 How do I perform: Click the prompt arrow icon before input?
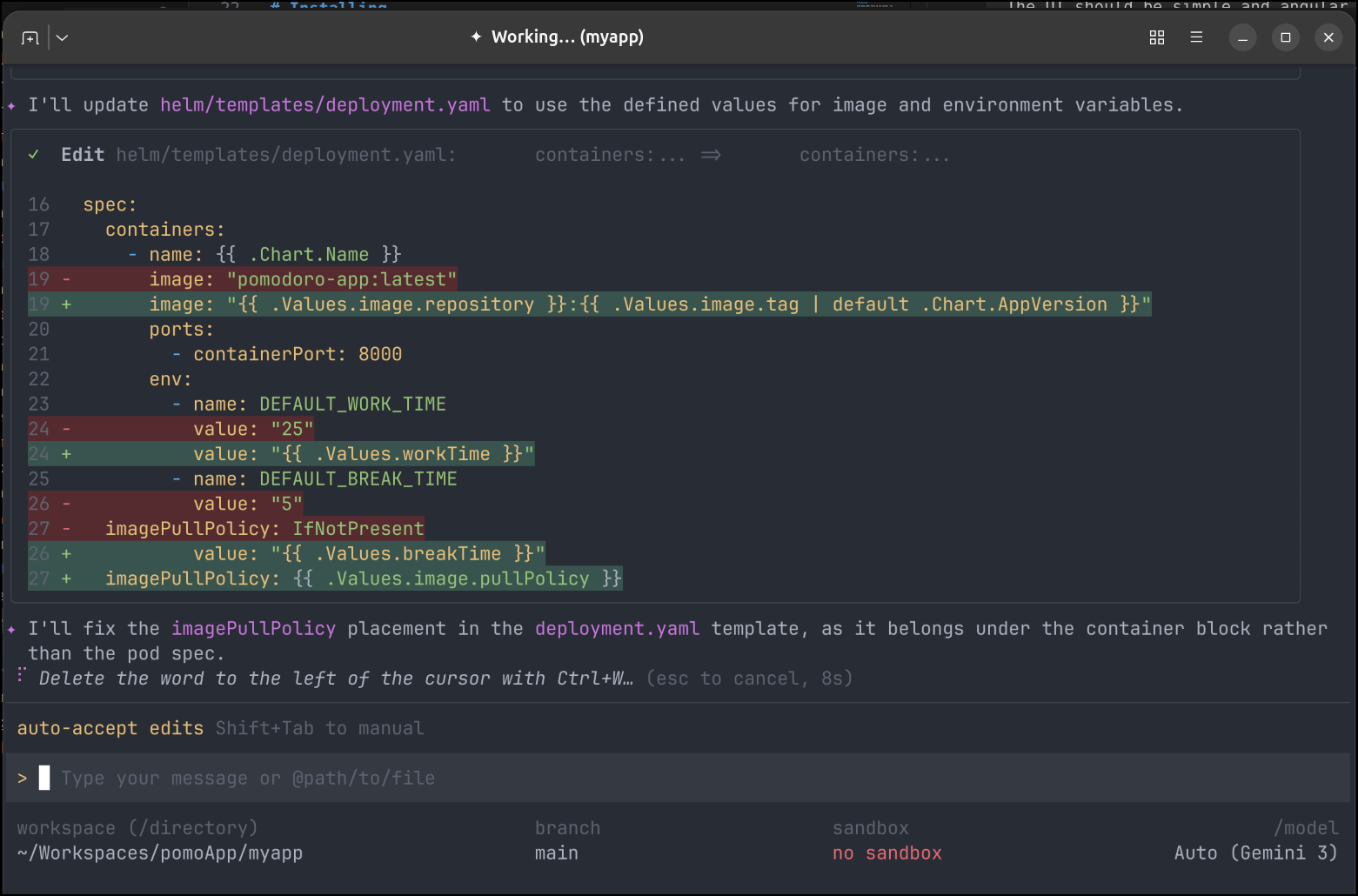23,778
